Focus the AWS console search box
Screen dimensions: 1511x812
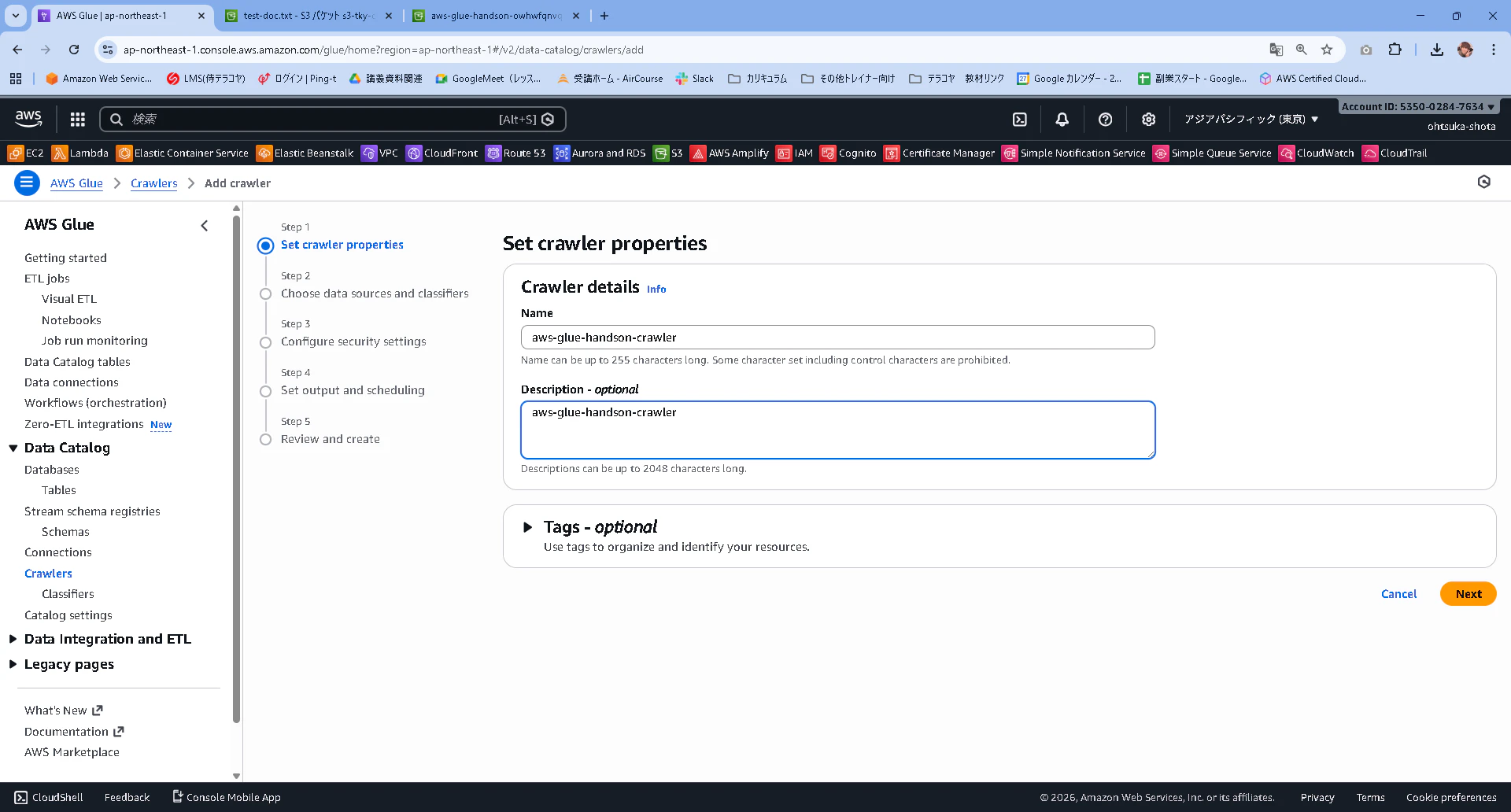click(x=333, y=119)
